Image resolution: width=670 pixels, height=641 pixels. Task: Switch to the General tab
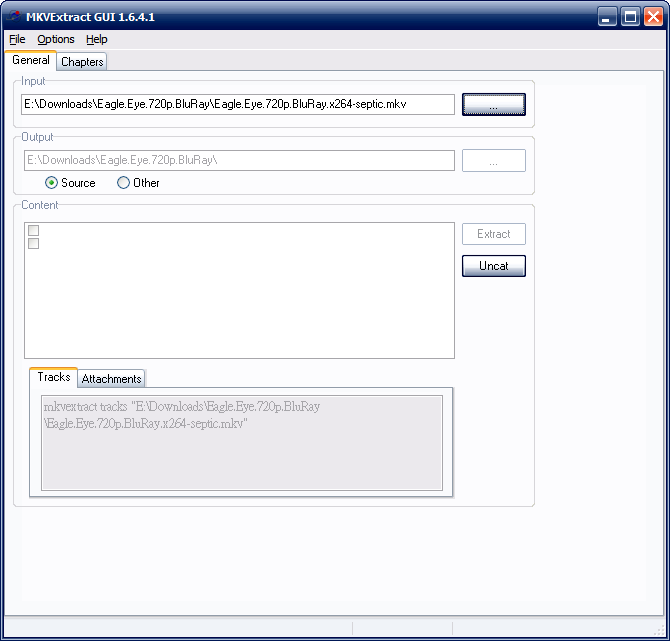[31, 60]
